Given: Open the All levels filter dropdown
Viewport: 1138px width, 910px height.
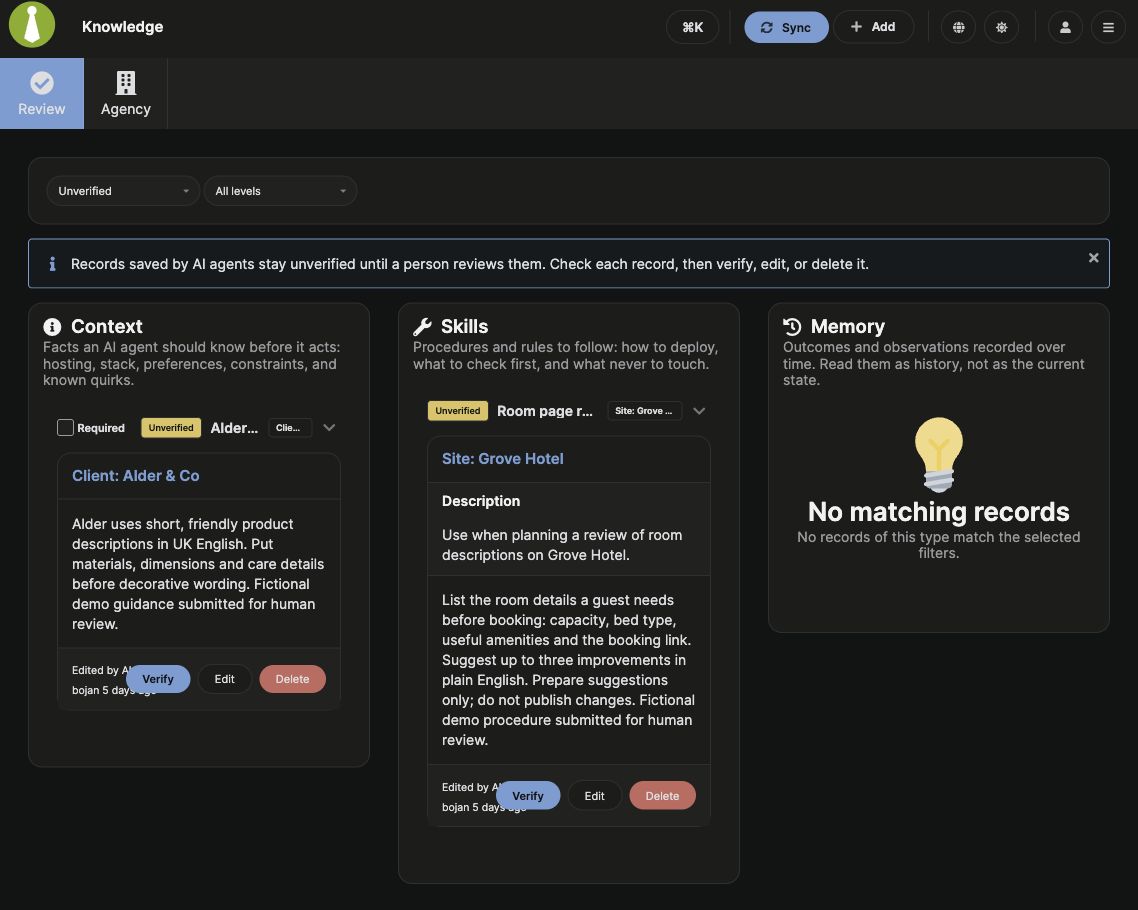Looking at the screenshot, I should (280, 191).
